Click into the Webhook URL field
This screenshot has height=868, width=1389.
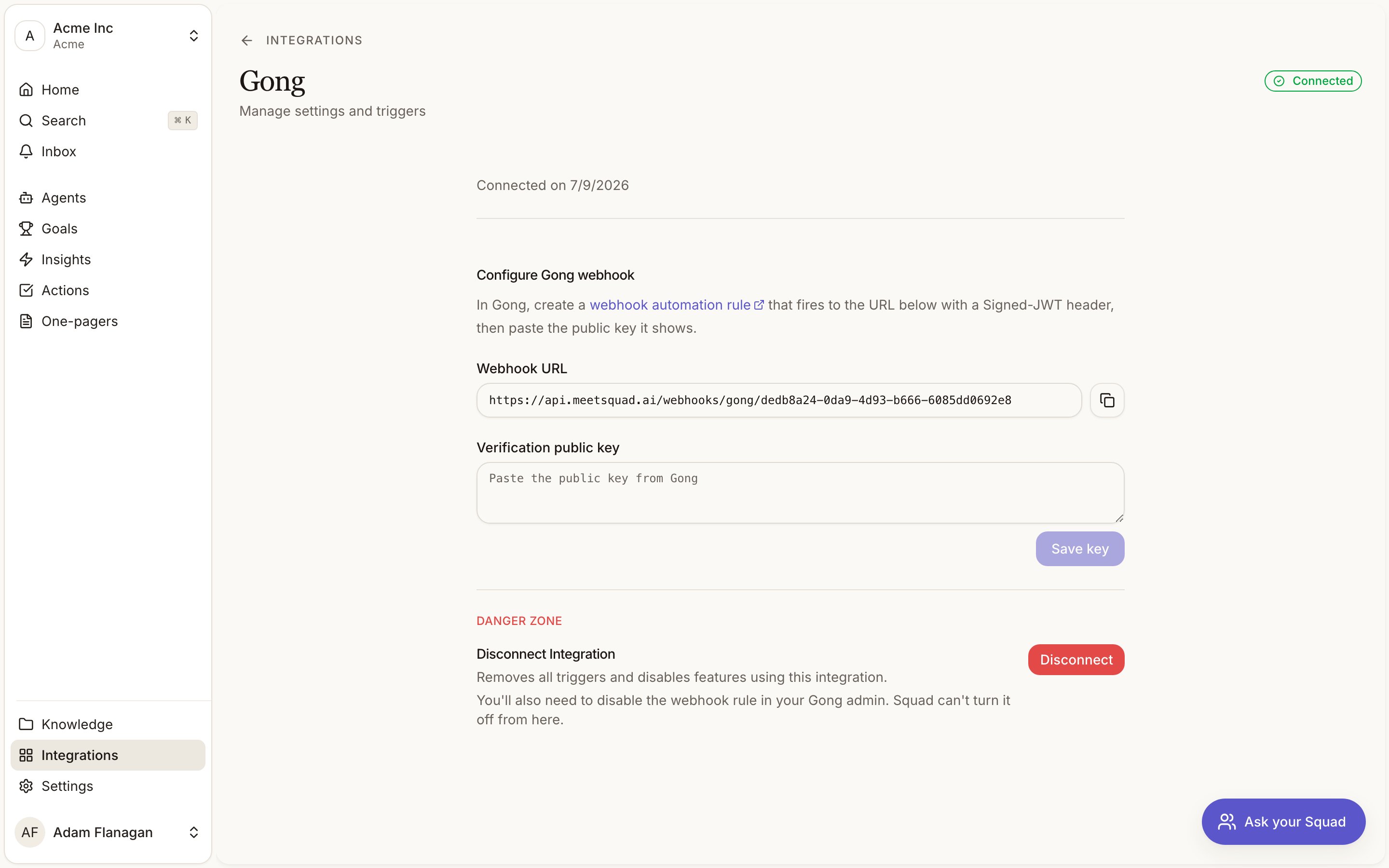[x=779, y=400]
